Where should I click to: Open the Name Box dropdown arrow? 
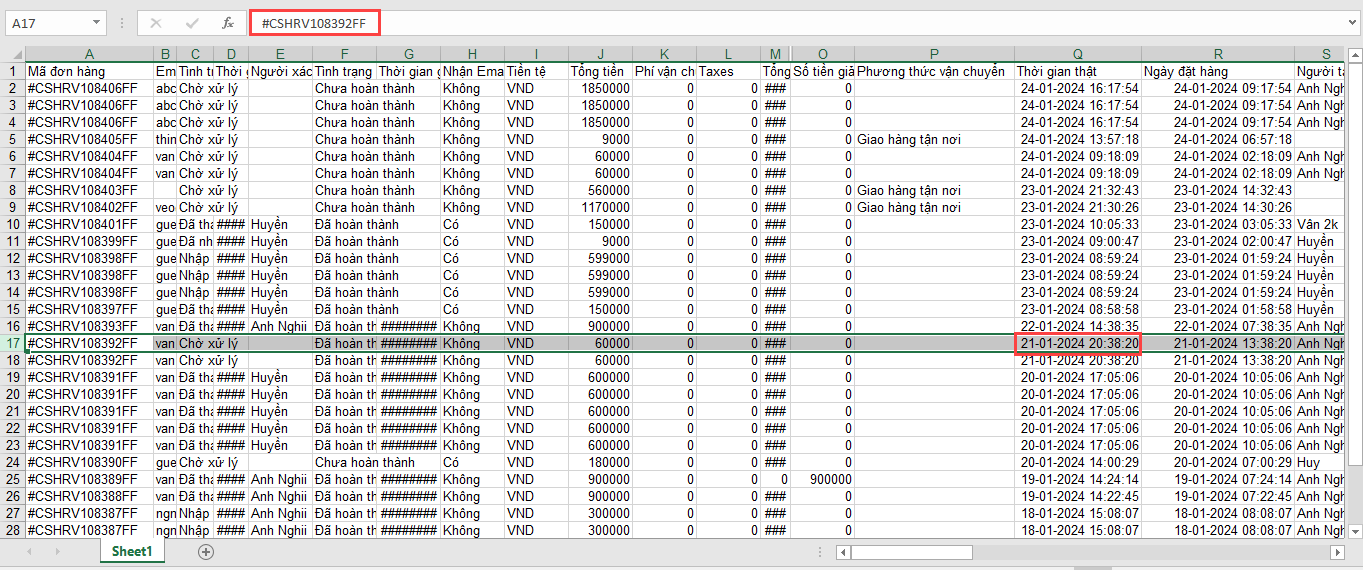click(x=96, y=23)
